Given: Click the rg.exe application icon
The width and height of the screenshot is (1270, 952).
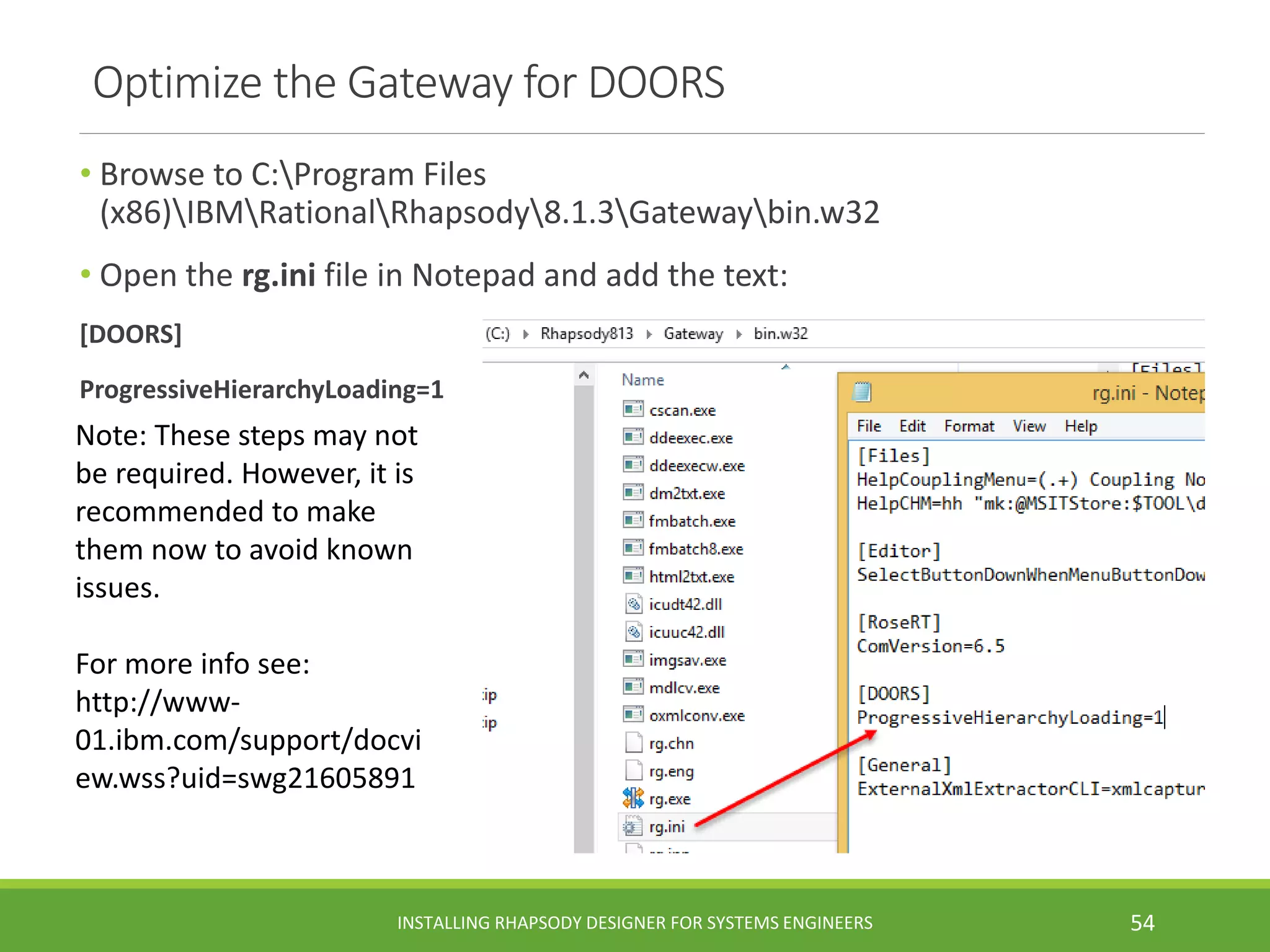Looking at the screenshot, I should pos(633,798).
